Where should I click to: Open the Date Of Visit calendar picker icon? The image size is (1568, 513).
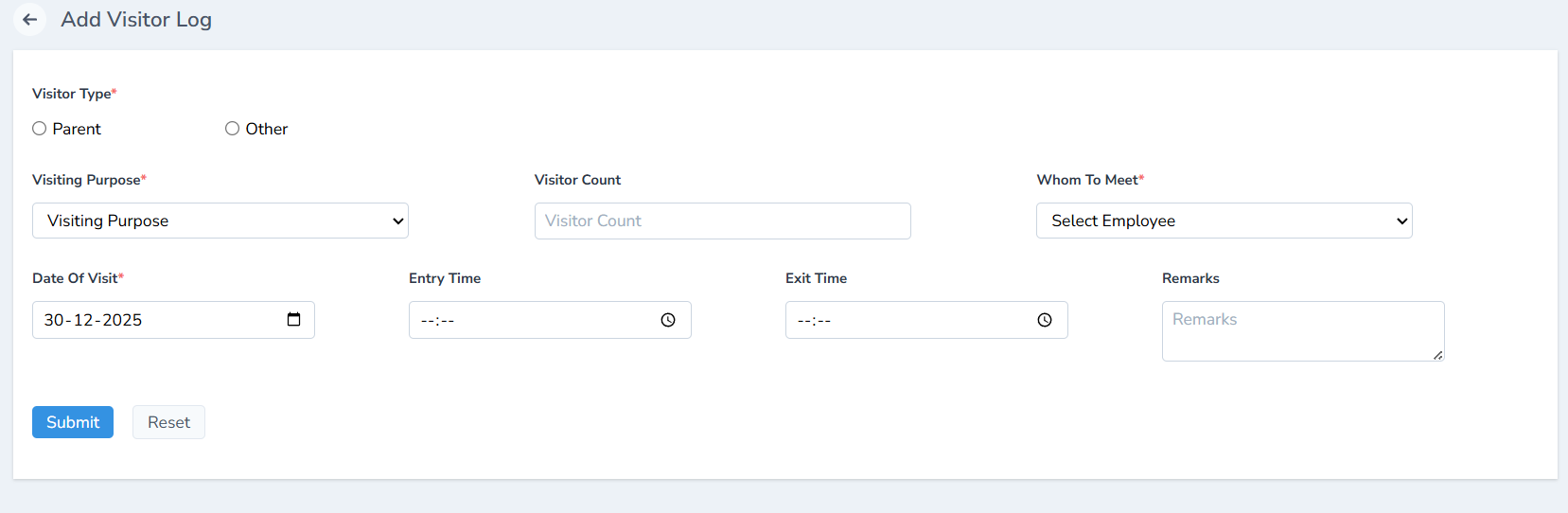point(293,320)
